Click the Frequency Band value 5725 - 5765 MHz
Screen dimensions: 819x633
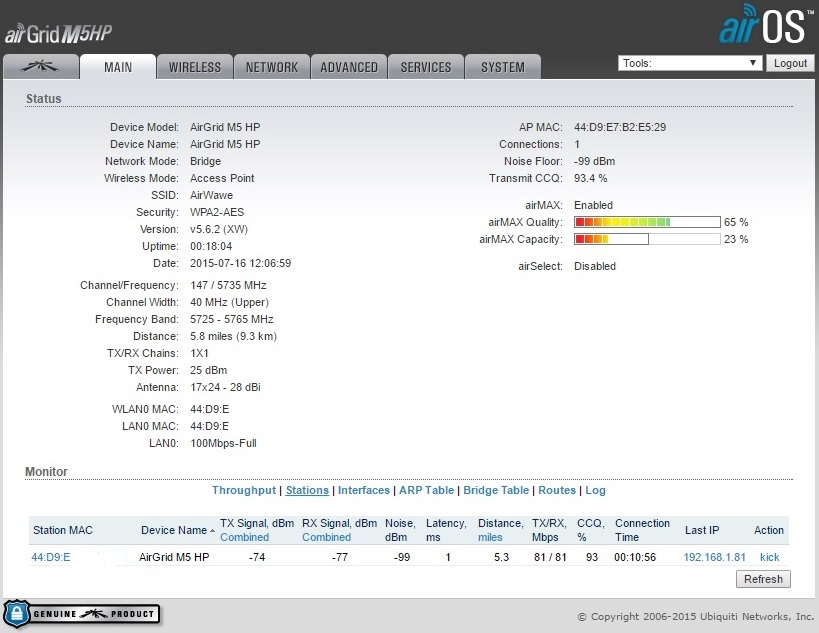coord(231,319)
